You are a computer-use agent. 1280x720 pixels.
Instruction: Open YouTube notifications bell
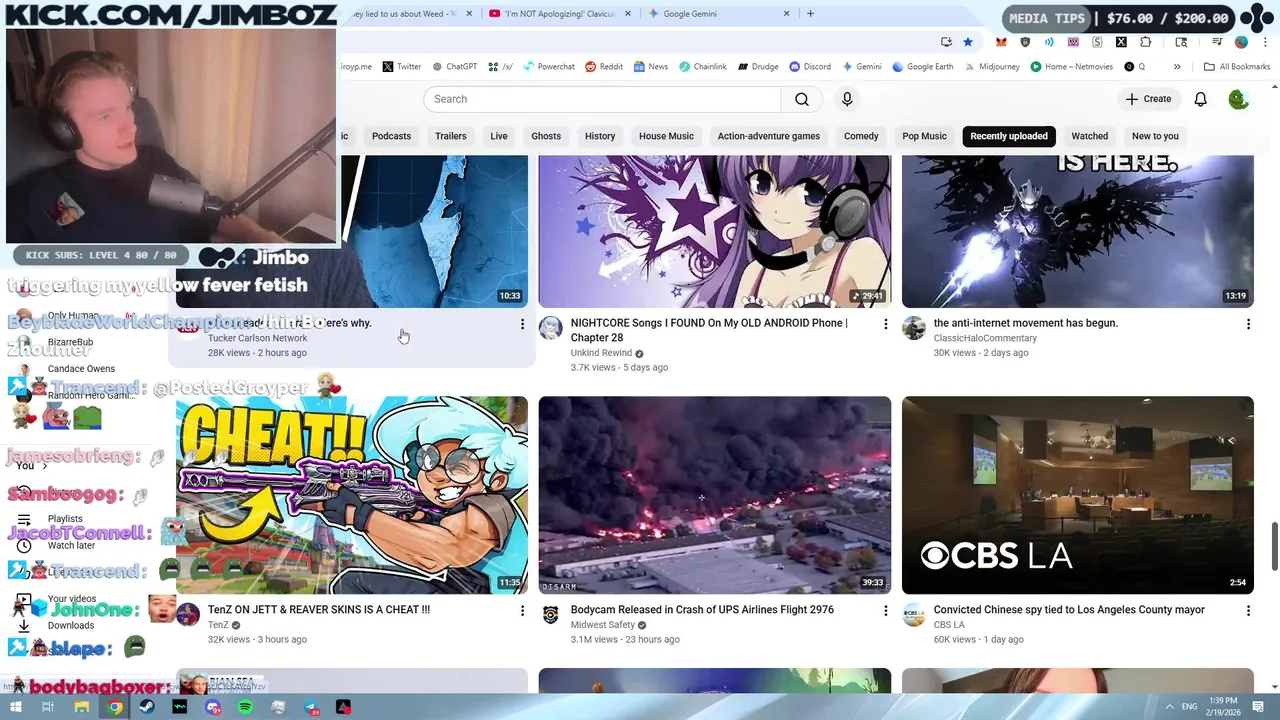pyautogui.click(x=1200, y=99)
